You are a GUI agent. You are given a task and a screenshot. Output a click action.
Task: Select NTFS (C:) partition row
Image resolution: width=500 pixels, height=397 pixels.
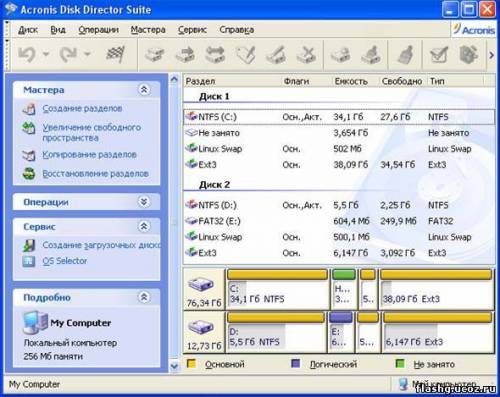[x=339, y=117]
